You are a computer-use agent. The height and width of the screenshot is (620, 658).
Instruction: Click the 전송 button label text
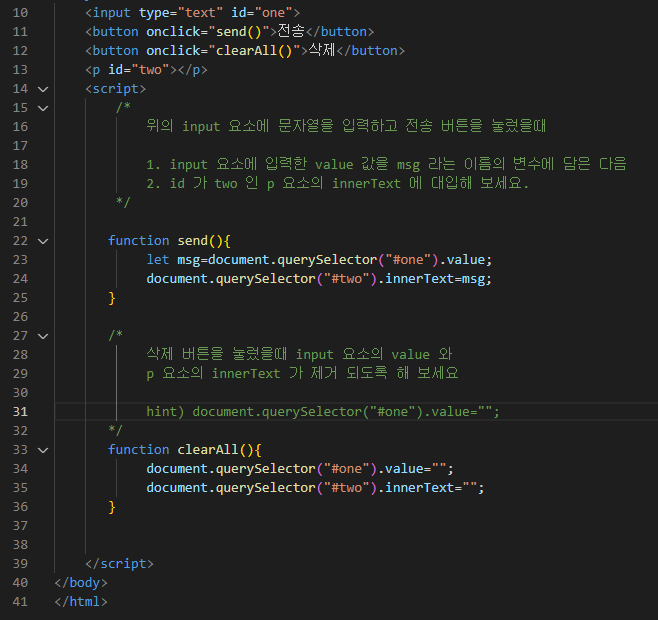tap(291, 31)
